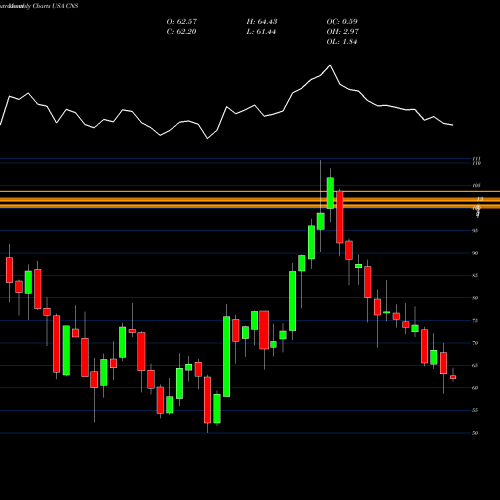
Task: Click the highest peak of the white line chart
Action: (330, 65)
